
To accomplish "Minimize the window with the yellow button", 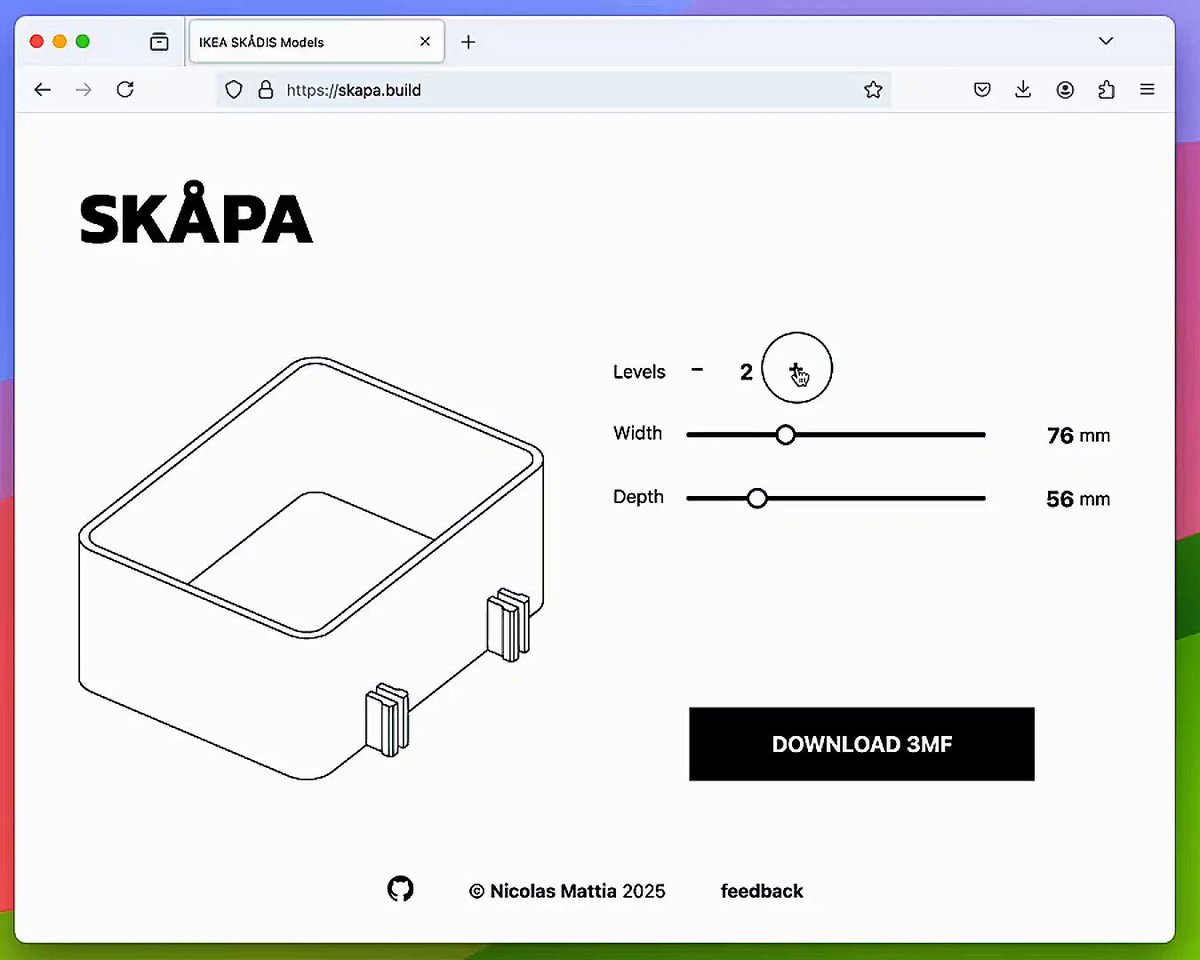I will (60, 41).
